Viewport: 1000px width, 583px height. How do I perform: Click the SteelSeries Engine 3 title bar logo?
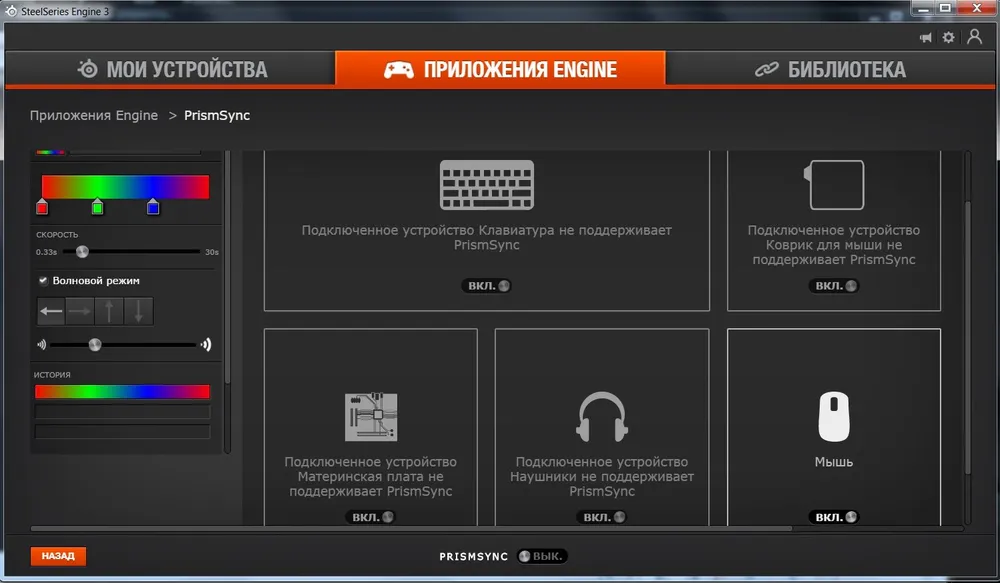coord(11,11)
